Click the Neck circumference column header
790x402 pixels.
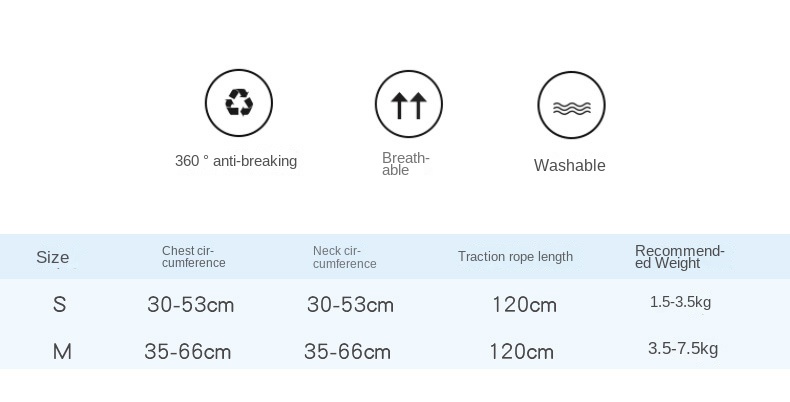pos(344,257)
